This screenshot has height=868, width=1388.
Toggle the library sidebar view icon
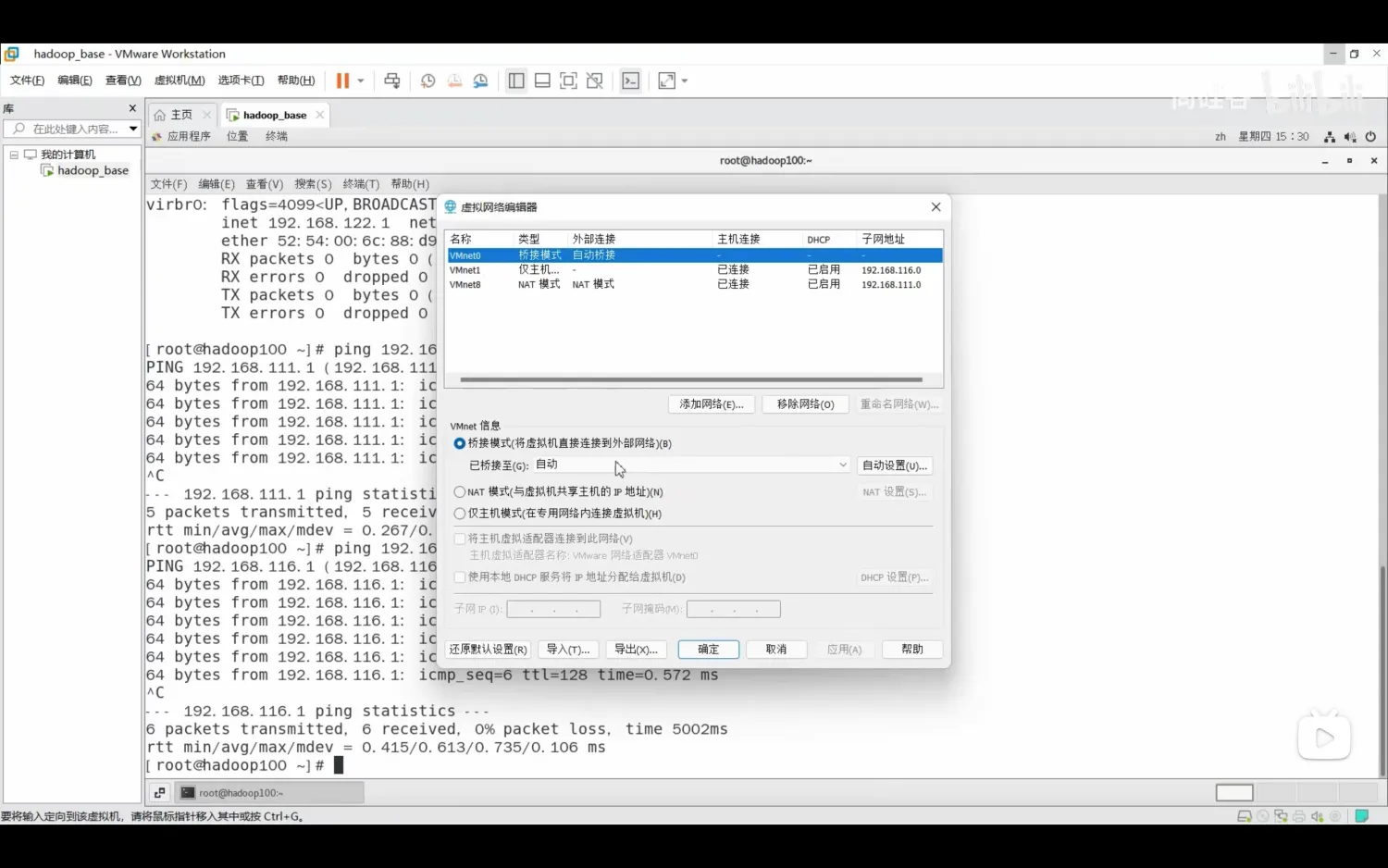tap(516, 81)
